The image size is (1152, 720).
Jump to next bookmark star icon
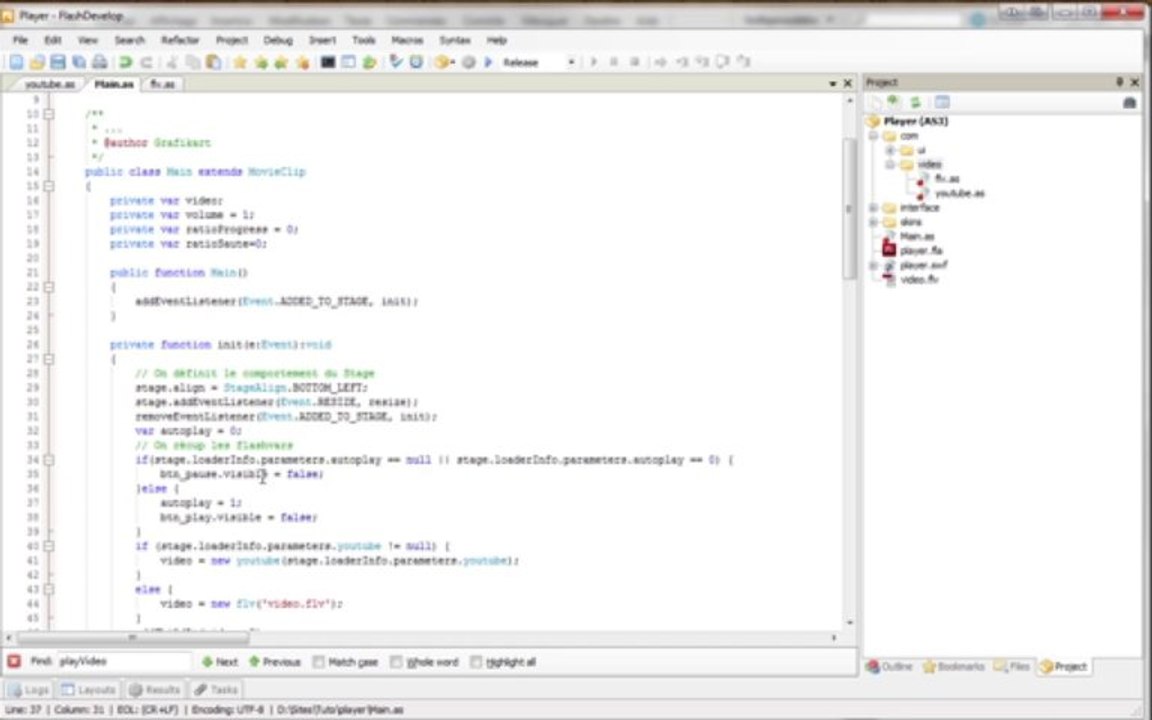[x=260, y=62]
